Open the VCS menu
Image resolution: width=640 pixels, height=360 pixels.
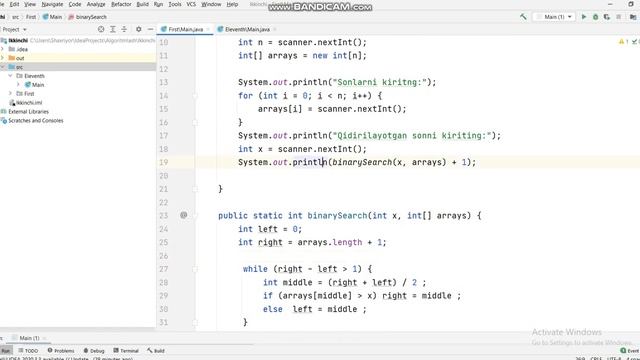(x=191, y=4)
